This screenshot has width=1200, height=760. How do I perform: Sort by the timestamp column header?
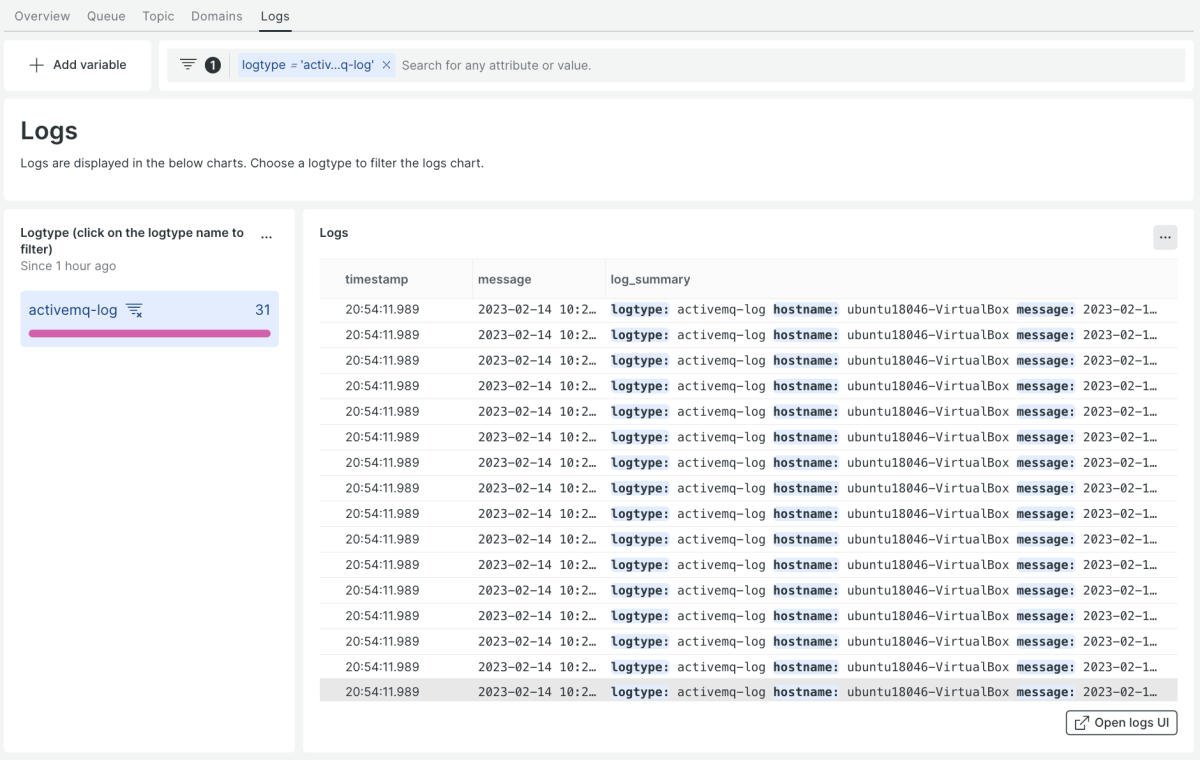tap(377, 280)
